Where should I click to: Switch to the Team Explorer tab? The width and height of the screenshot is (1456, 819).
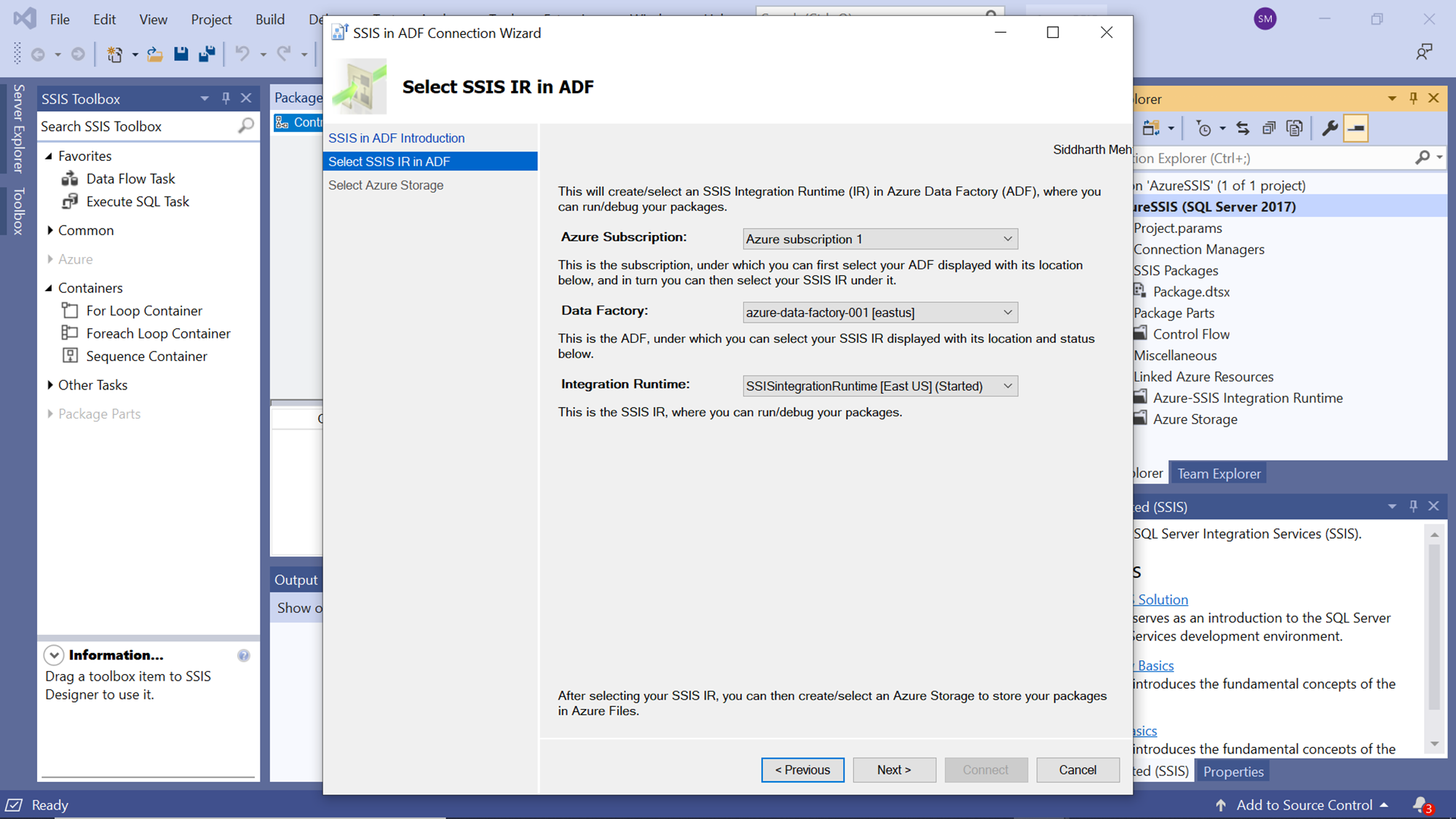coord(1219,474)
